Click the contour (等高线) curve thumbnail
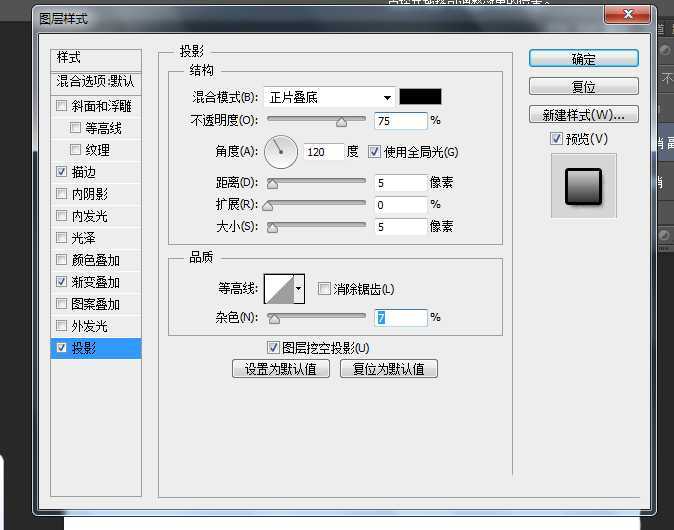 coord(282,290)
